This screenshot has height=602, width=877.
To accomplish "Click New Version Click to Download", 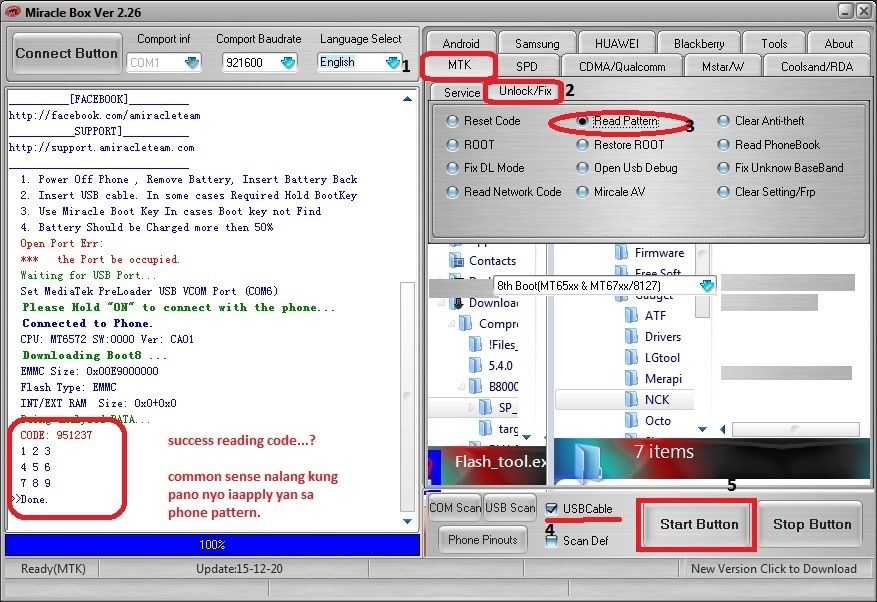I will pyautogui.click(x=774, y=568).
